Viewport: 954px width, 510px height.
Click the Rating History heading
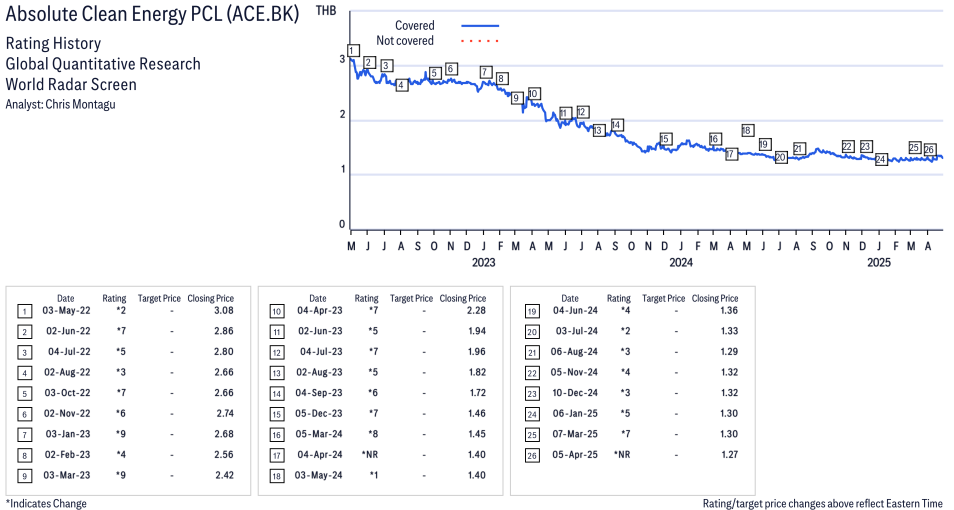(x=54, y=44)
